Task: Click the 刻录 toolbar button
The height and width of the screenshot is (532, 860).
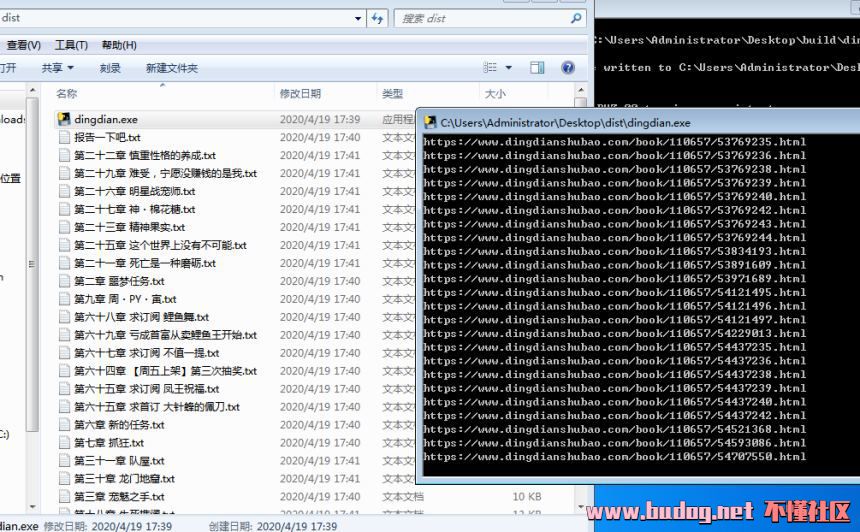Action: tap(110, 68)
